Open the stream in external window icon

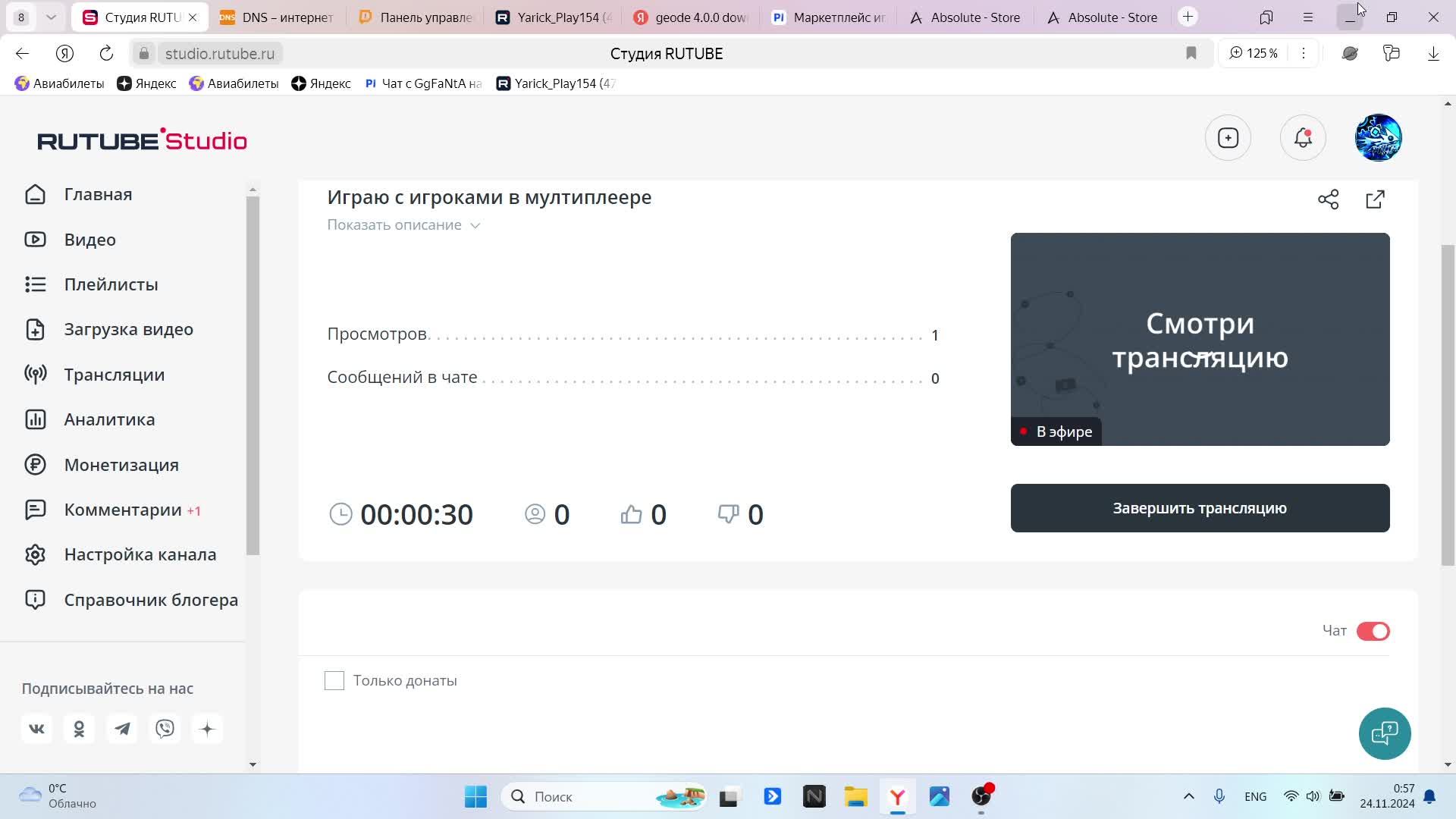1375,199
